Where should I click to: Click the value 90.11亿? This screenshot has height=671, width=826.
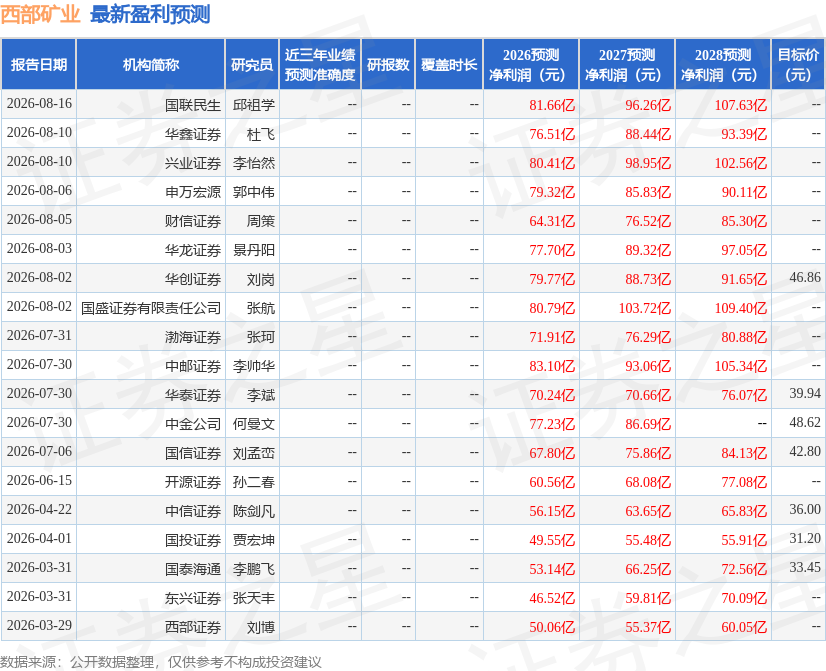click(744, 192)
